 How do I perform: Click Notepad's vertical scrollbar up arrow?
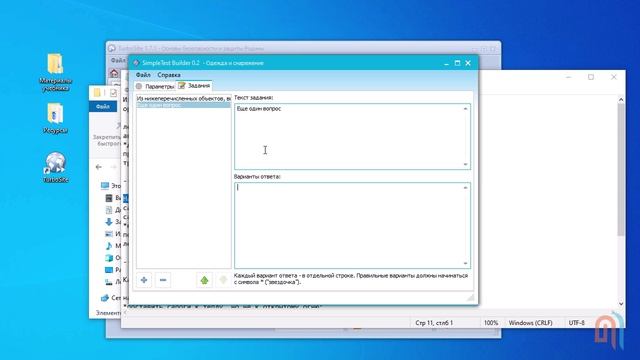coord(621,100)
